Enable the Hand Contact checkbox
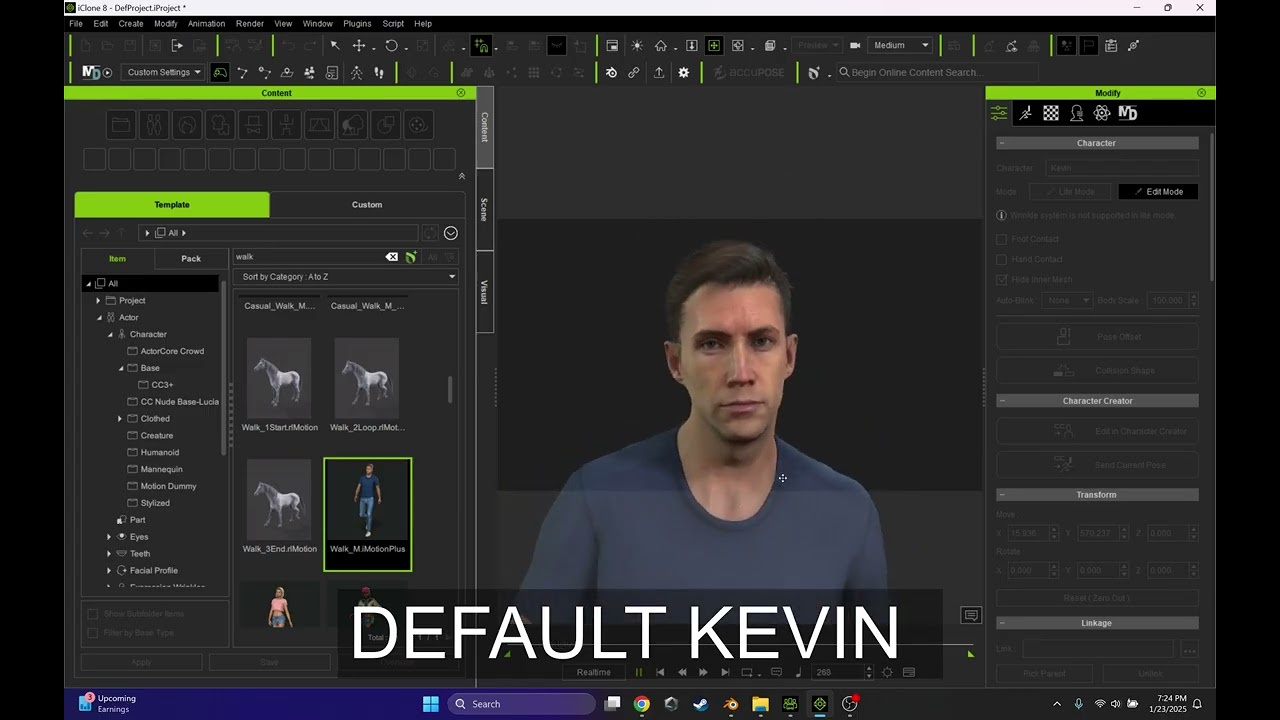This screenshot has height=720, width=1280. [x=1002, y=259]
